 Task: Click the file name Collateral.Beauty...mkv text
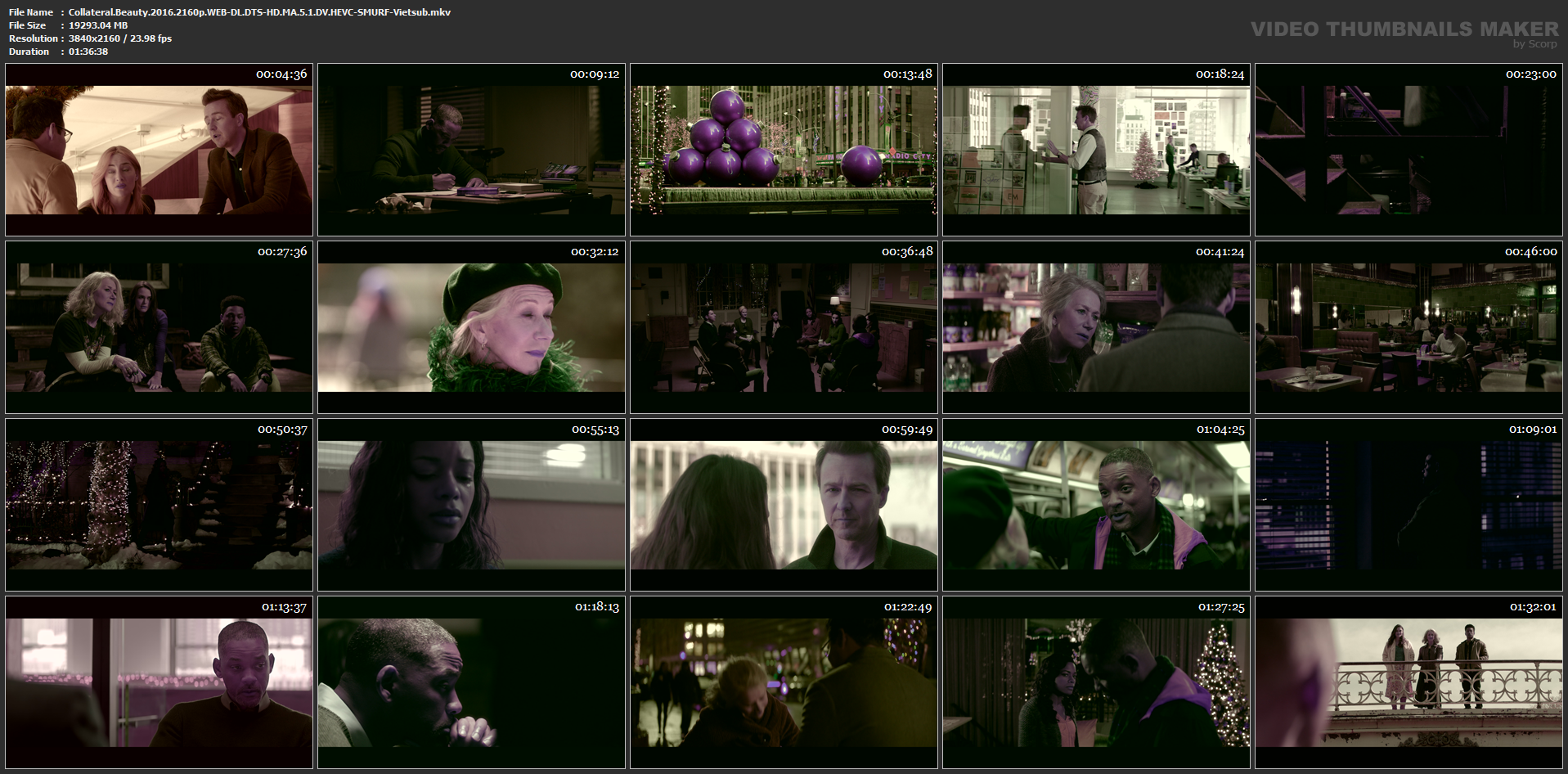tap(259, 12)
